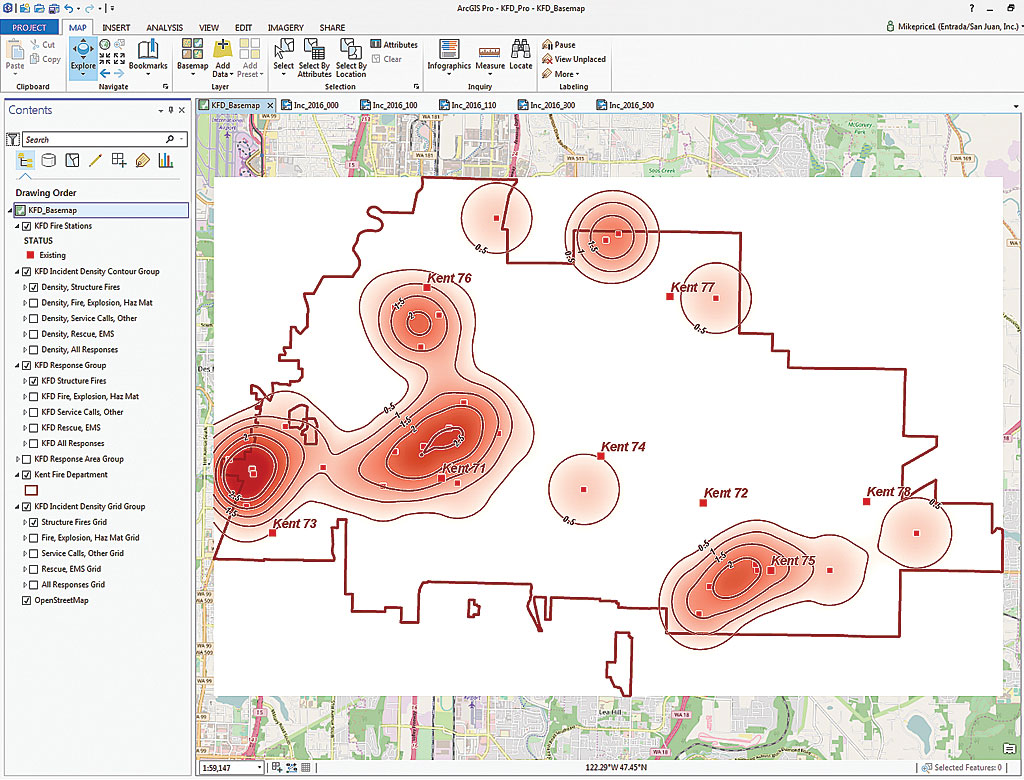Expand the KFD Response Area Group
This screenshot has width=1024, height=780.
[x=17, y=459]
